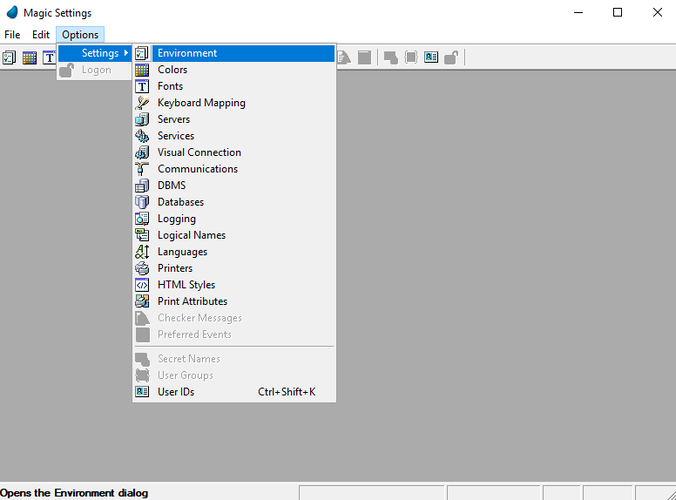Click the disabled Checker Messages entry
Screen dimensions: 676x500
[234, 318]
